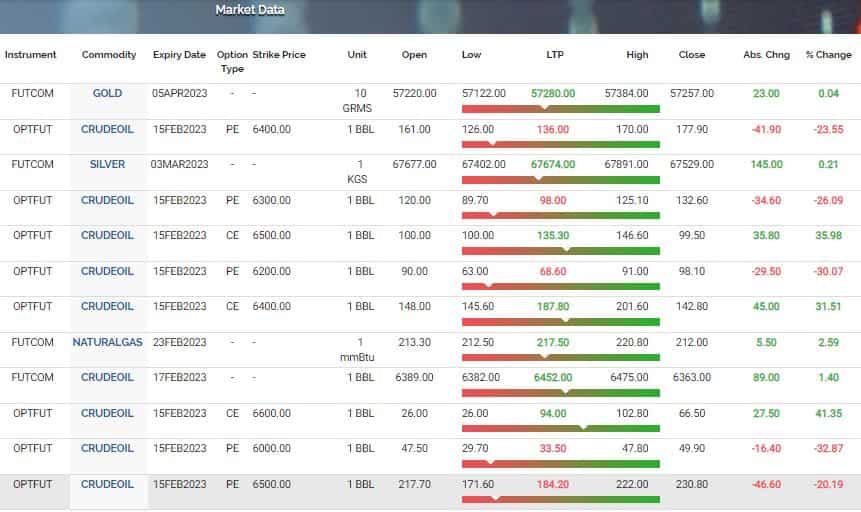861x512 pixels.
Task: Click the range bar under LTP 94.00
Action: click(561, 428)
